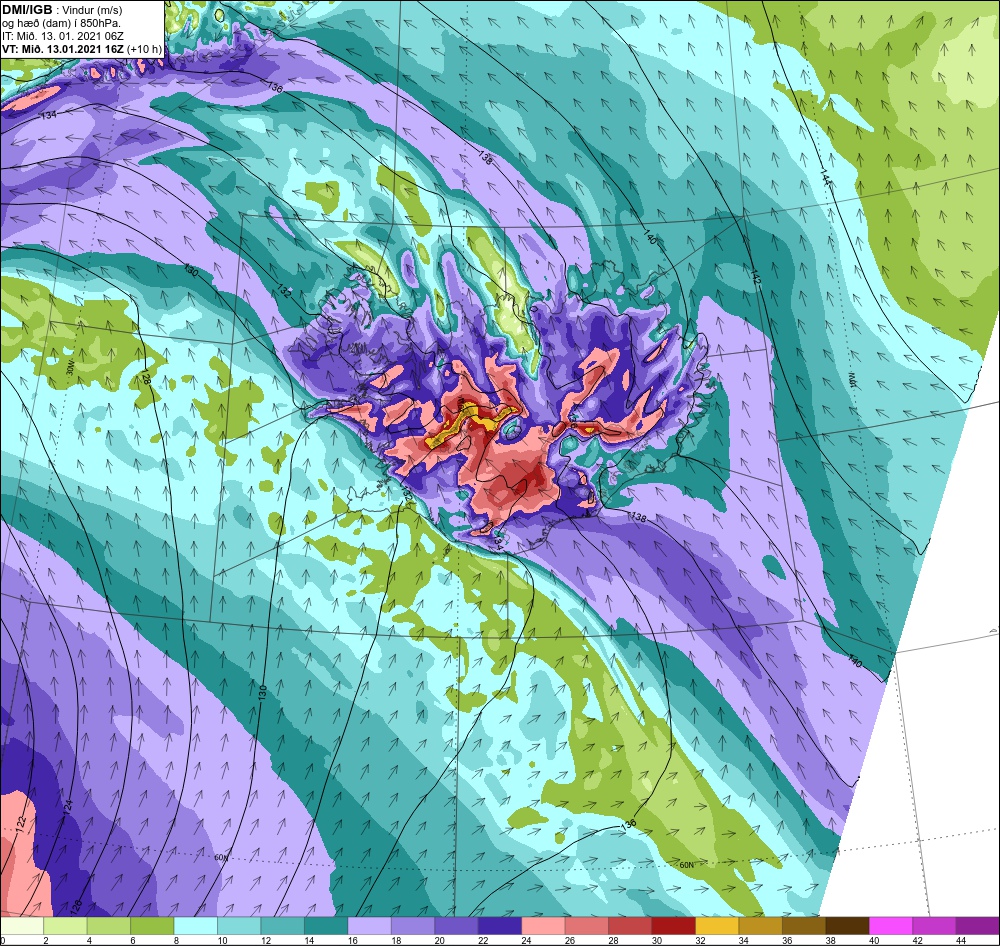This screenshot has width=1000, height=946.
Task: Click the legend label '30'
Action: [657, 940]
